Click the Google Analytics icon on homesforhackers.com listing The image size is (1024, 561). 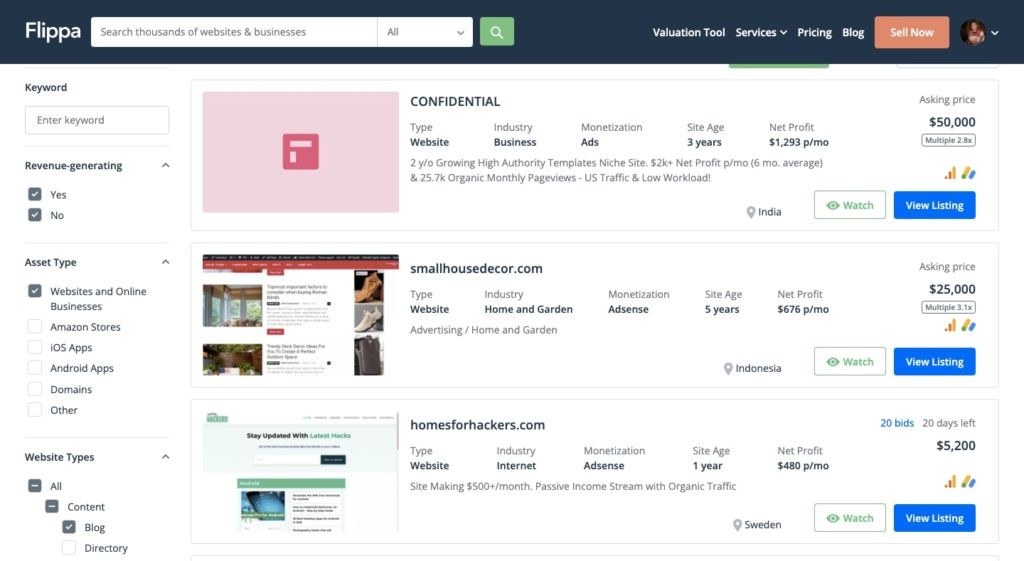click(950, 482)
